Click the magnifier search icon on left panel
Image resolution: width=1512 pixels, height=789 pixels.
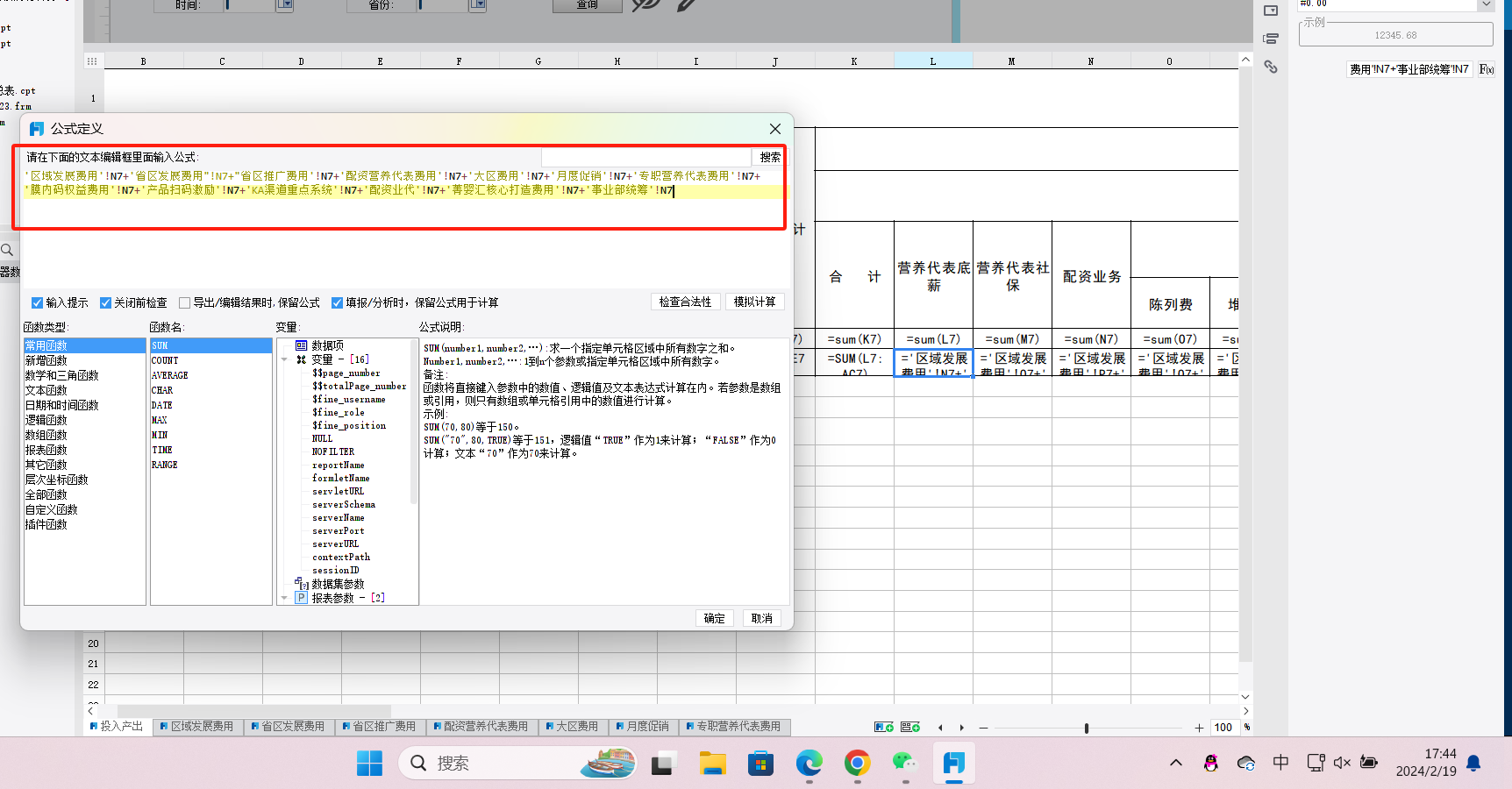pyautogui.click(x=7, y=250)
